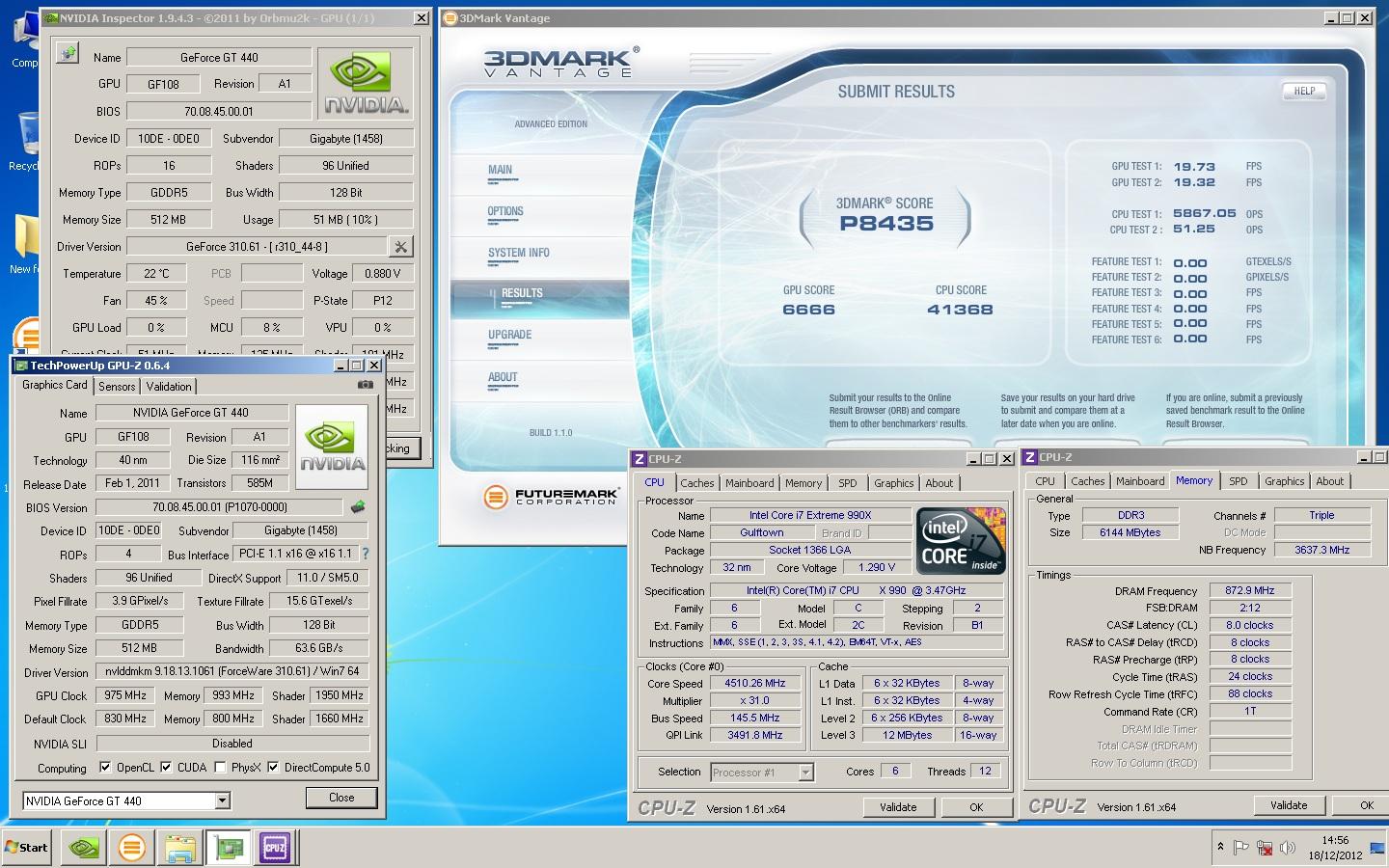The image size is (1389, 868).
Task: Click NVIDIA logo in NVIDIA Inspector
Action: pos(367,84)
